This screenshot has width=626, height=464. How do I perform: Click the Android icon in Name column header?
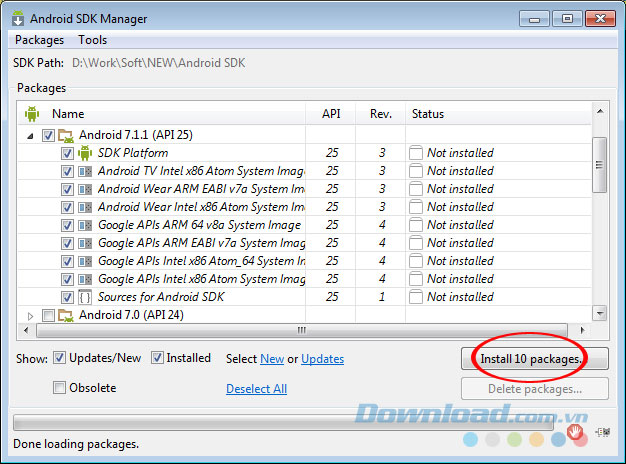point(30,114)
